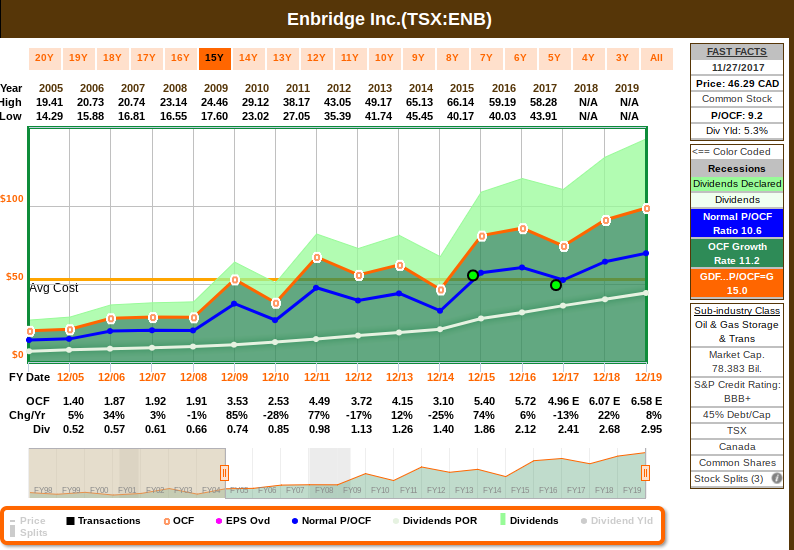Click the OCF Growth Rate 11.2 box
The height and width of the screenshot is (550, 794).
(737, 253)
